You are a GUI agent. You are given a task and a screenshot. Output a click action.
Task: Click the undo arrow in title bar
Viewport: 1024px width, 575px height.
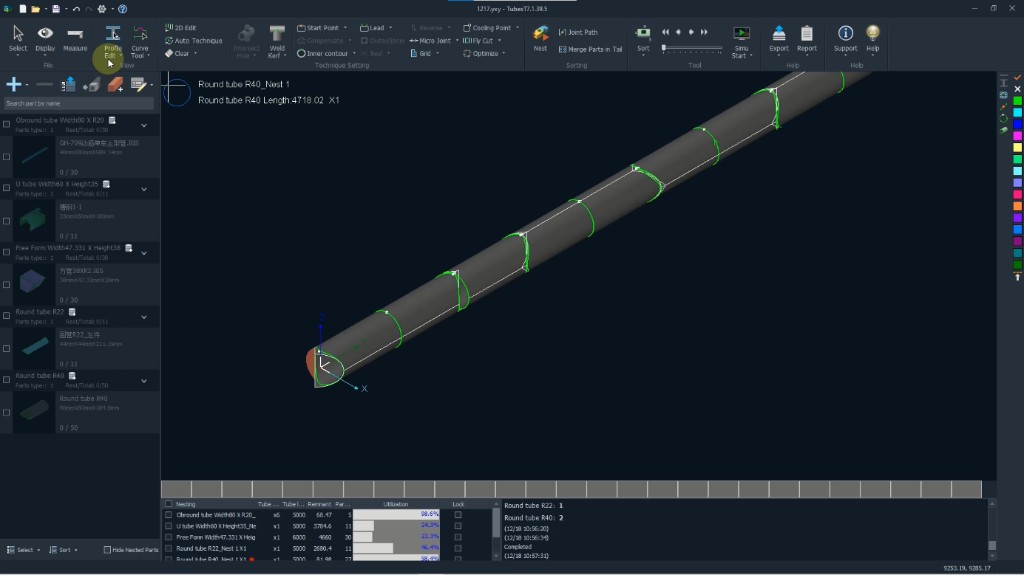coord(76,9)
